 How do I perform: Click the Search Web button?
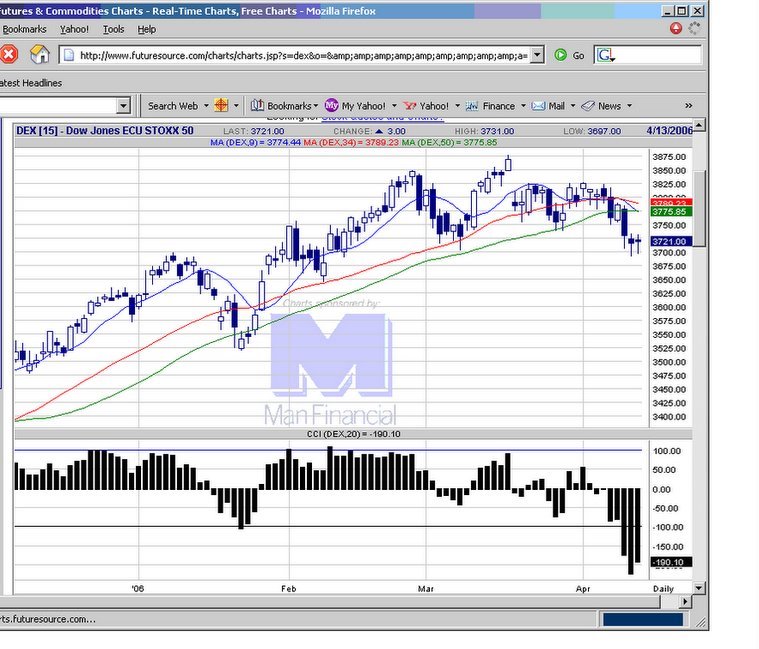point(173,106)
